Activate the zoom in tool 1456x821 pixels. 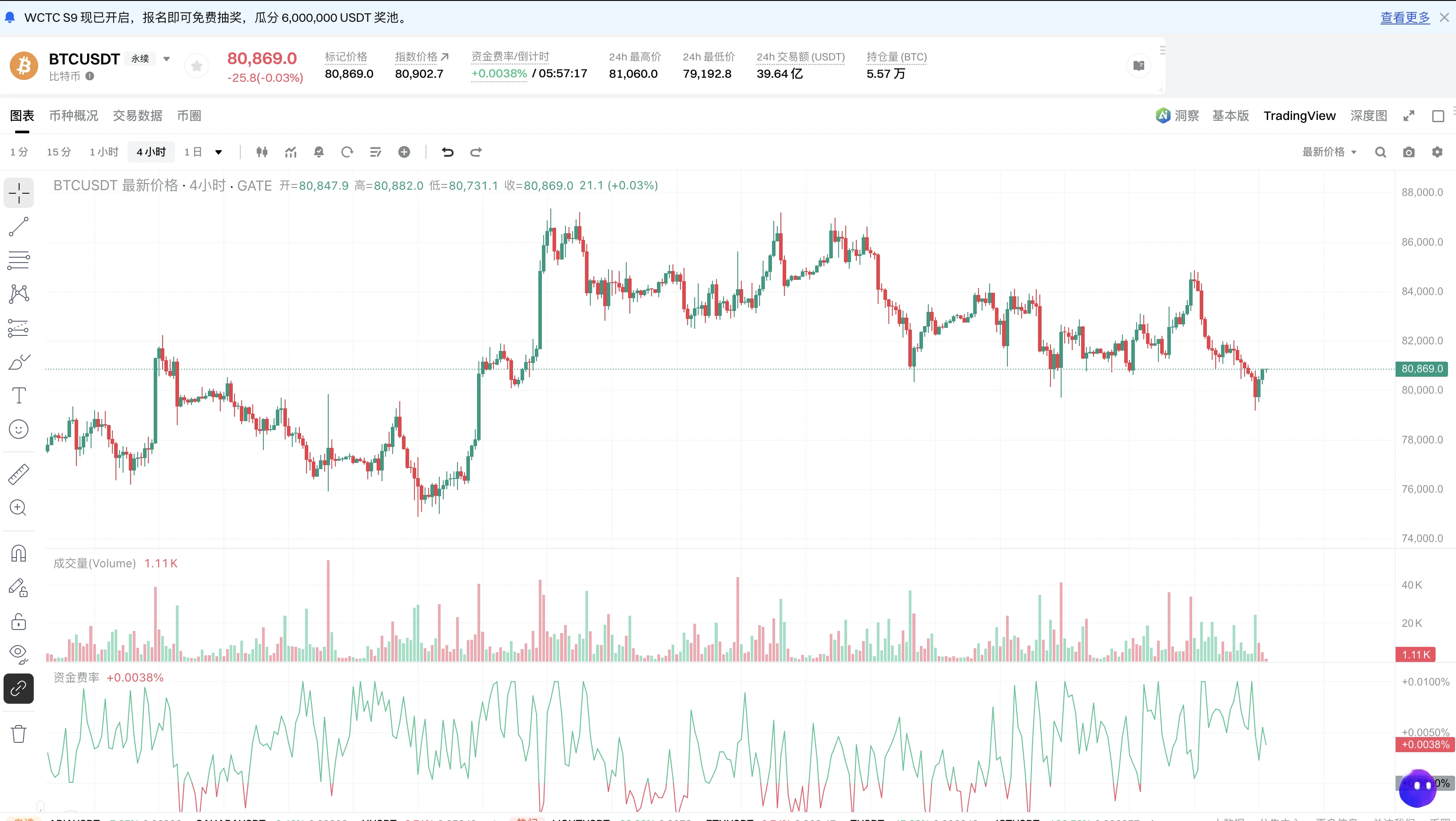pos(19,508)
